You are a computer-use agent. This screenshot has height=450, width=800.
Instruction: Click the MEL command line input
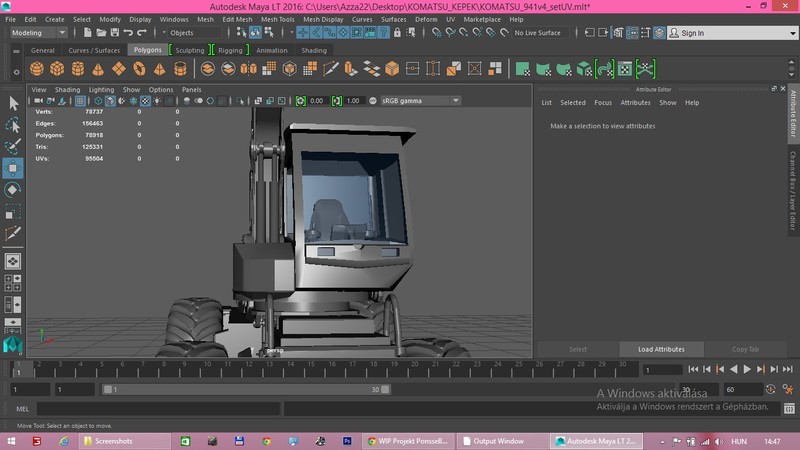tap(158, 409)
